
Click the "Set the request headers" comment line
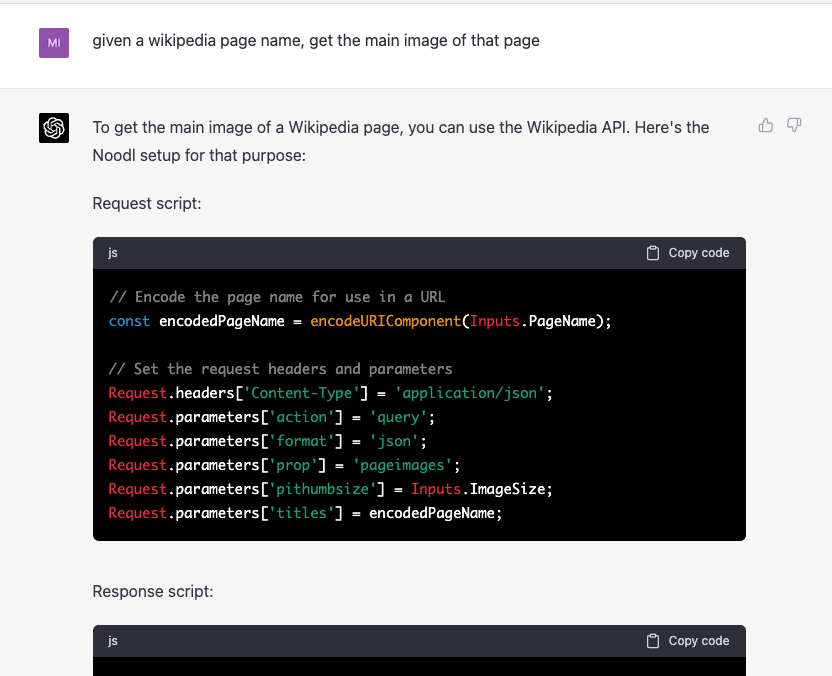pos(281,369)
